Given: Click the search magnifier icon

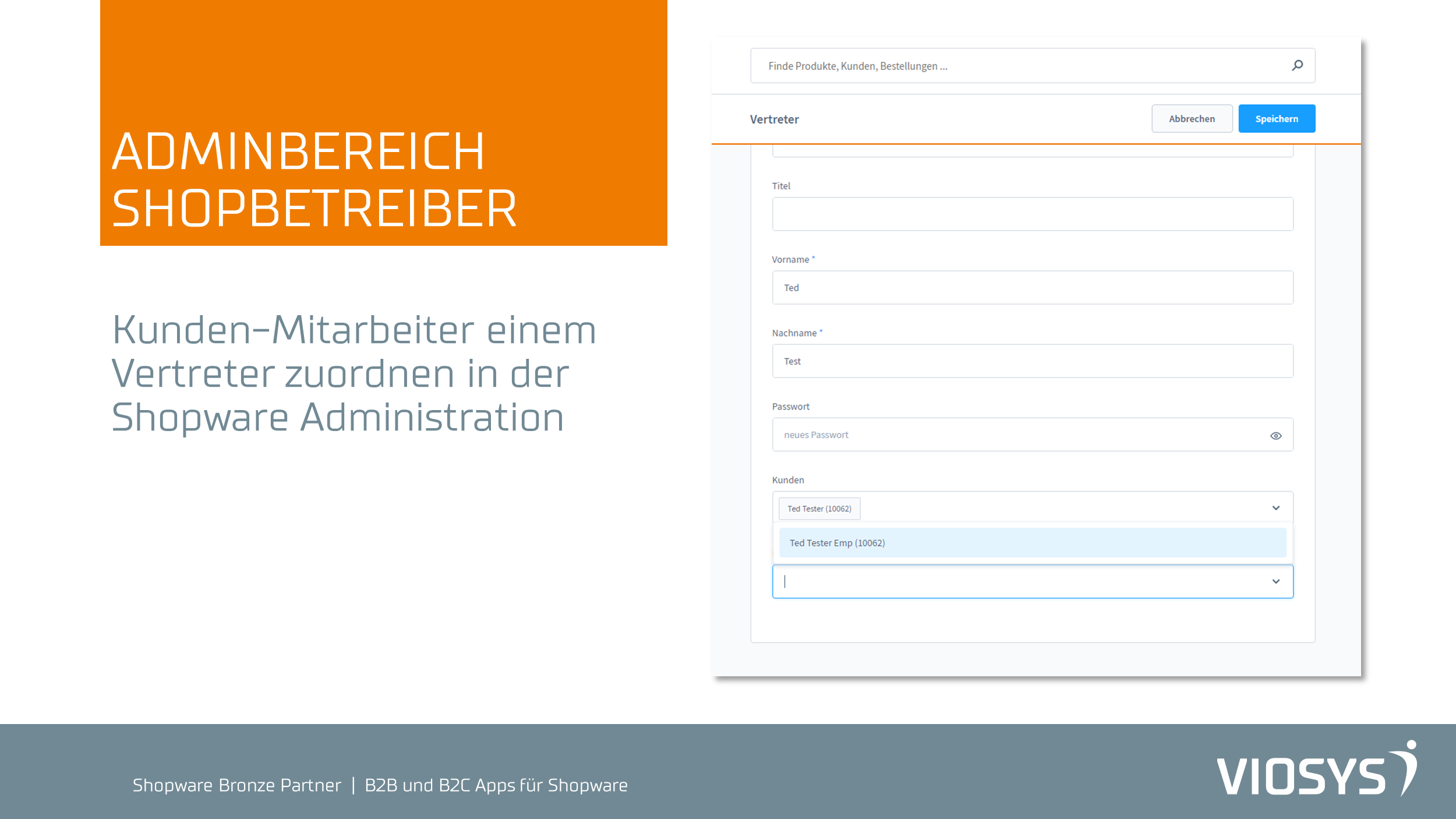Looking at the screenshot, I should click(x=1297, y=65).
